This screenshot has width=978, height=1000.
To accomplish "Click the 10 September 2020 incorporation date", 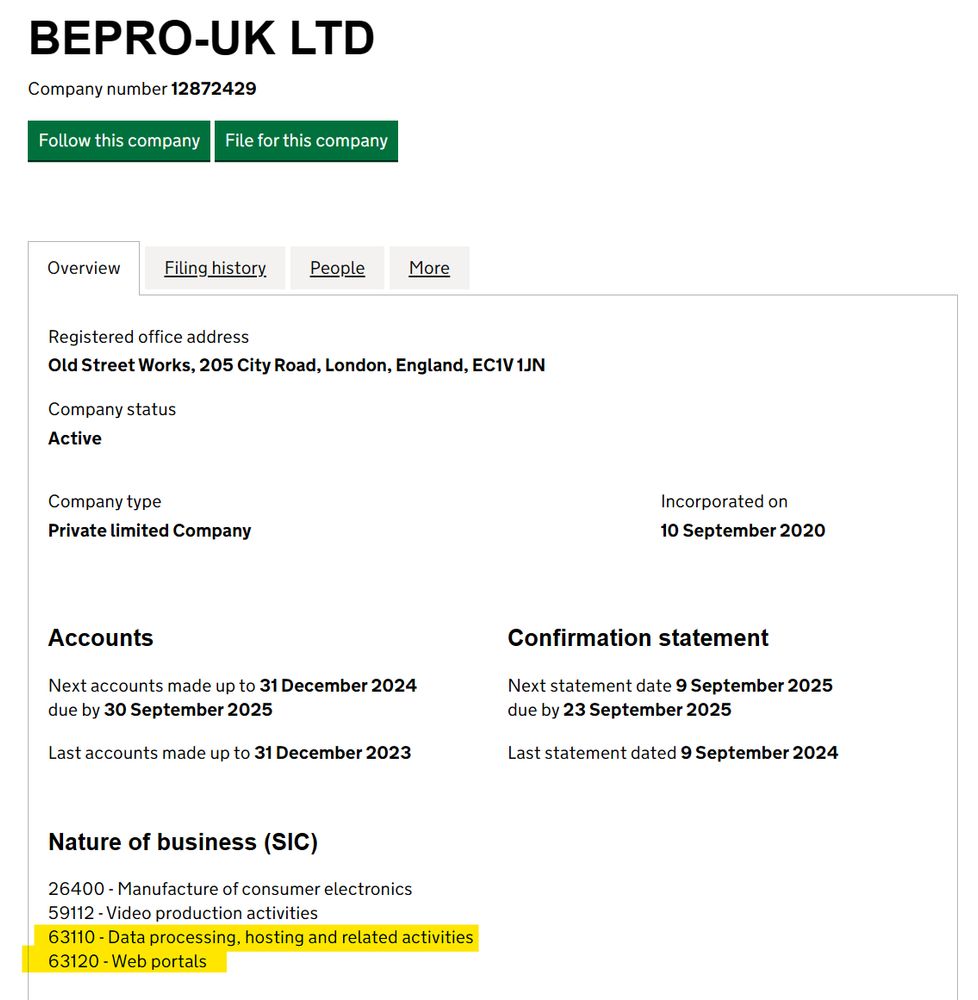I will 743,531.
